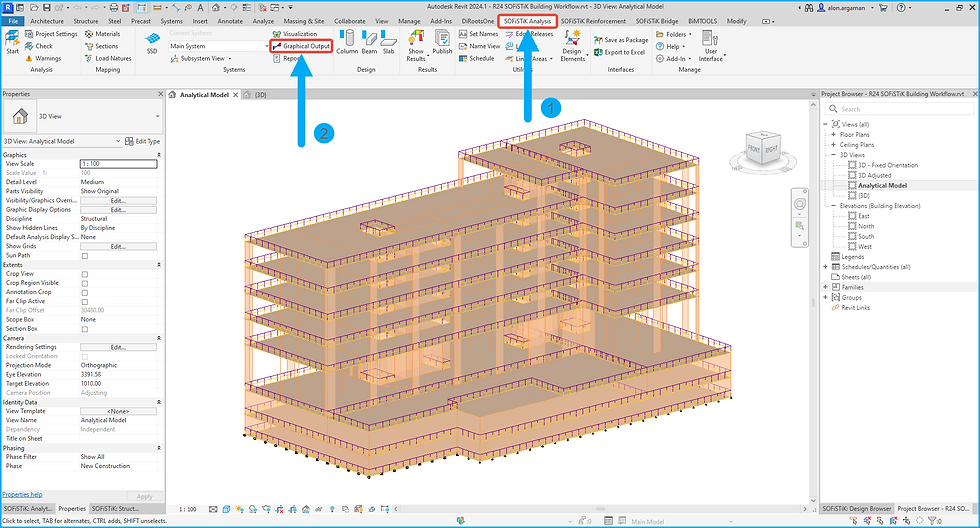
Task: Click the Text tool in quick access toolbar
Action: tap(200, 7)
